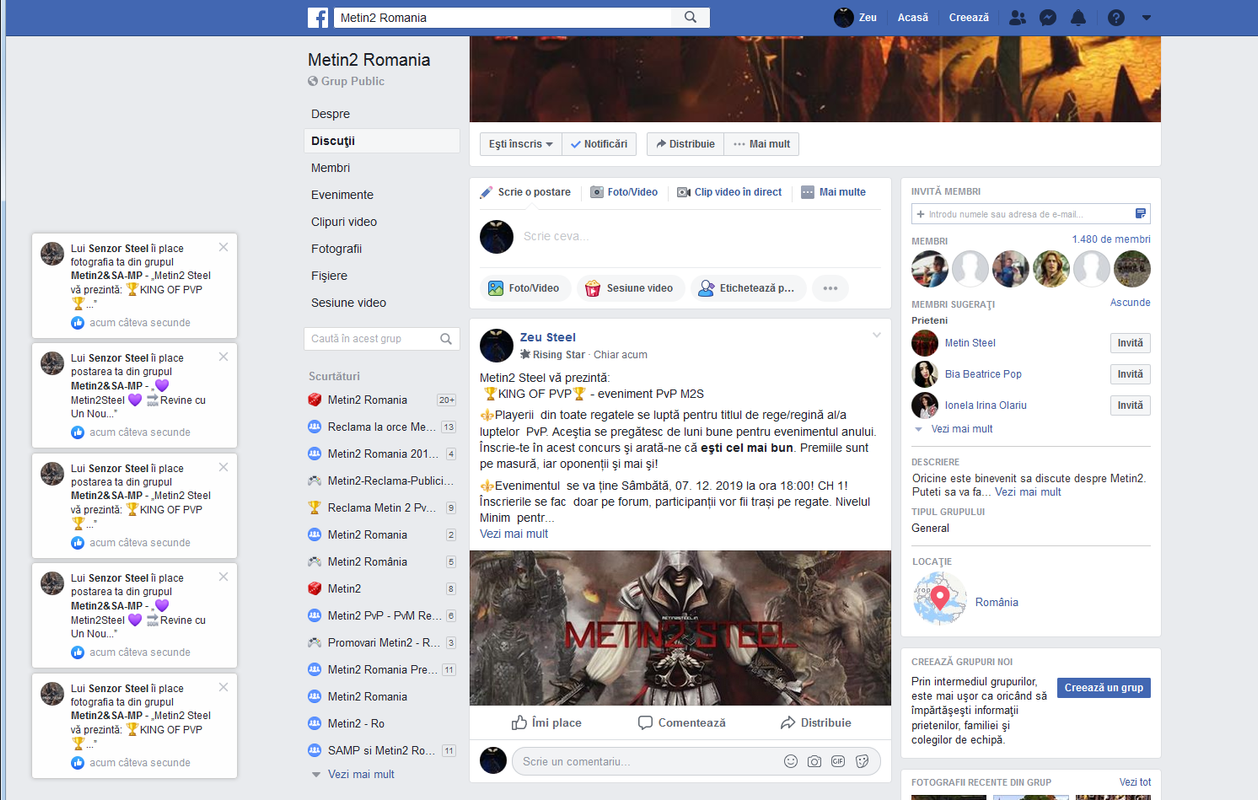Image resolution: width=1258 pixels, height=800 pixels.
Task: Click Vezi tot for recent group photos
Action: coord(1135,782)
